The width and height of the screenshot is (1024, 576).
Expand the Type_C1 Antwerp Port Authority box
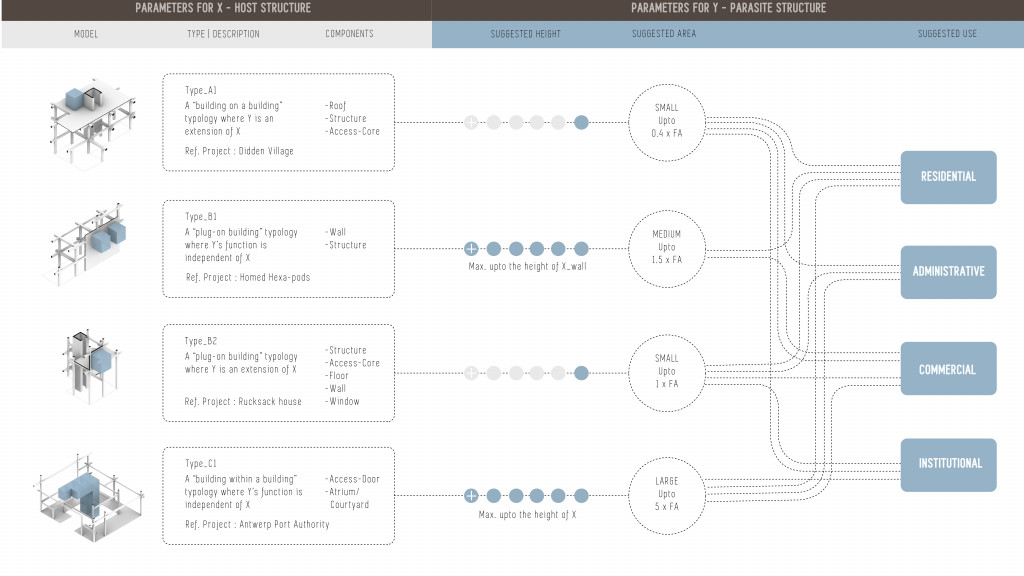click(x=278, y=495)
